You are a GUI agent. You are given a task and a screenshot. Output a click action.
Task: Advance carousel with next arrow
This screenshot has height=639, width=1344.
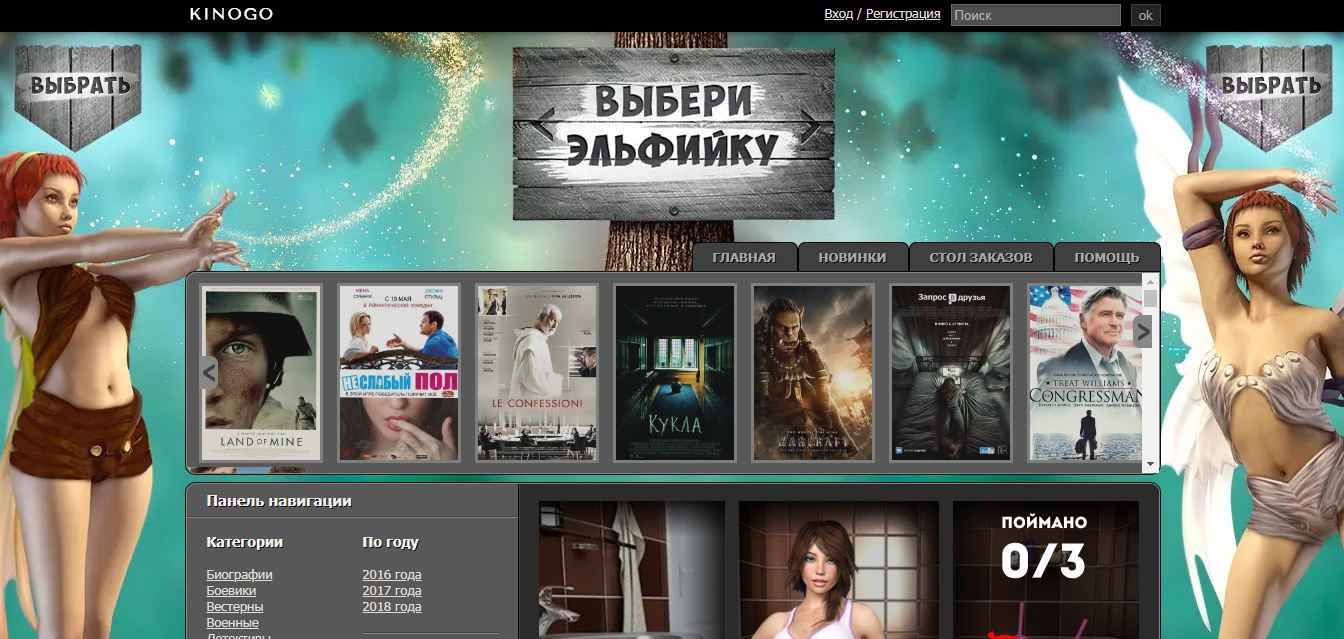pos(1143,331)
